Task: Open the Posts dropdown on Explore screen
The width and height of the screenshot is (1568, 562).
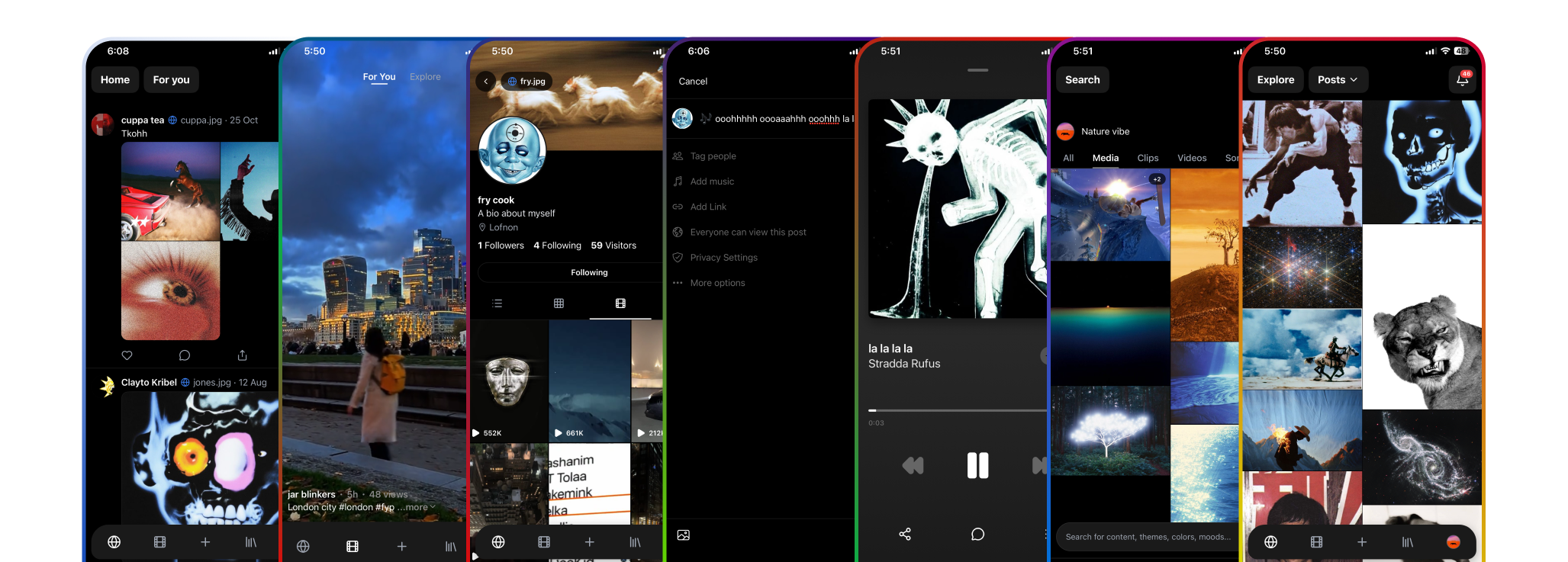Action: 1338,80
